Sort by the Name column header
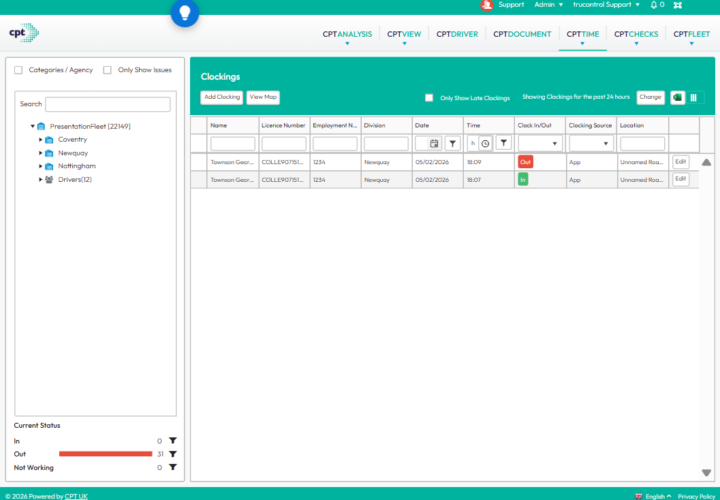The width and height of the screenshot is (720, 500). pos(233,125)
